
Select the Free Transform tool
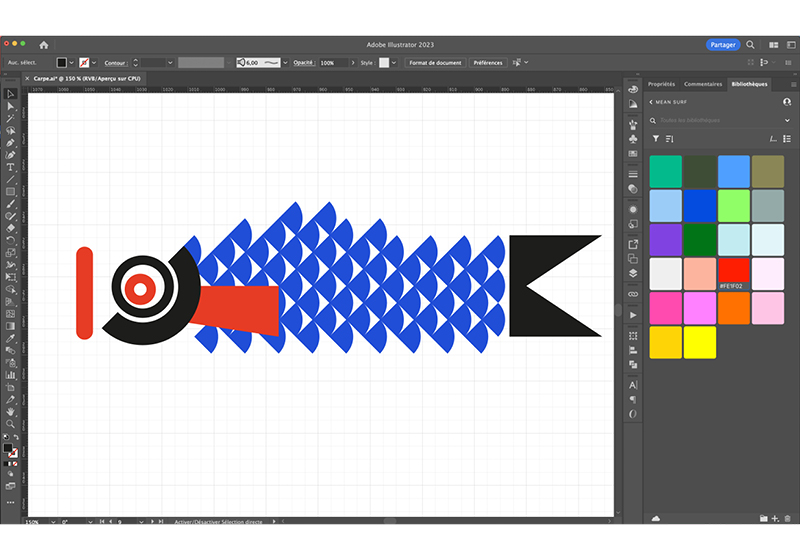tap(10, 277)
